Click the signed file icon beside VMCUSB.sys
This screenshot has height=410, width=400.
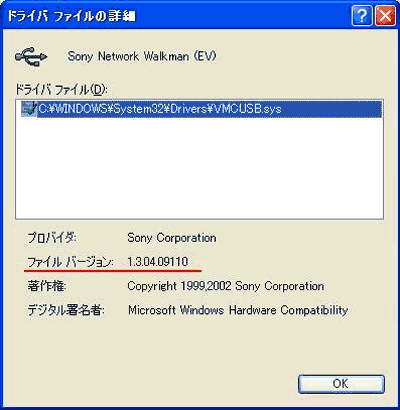pyautogui.click(x=29, y=109)
